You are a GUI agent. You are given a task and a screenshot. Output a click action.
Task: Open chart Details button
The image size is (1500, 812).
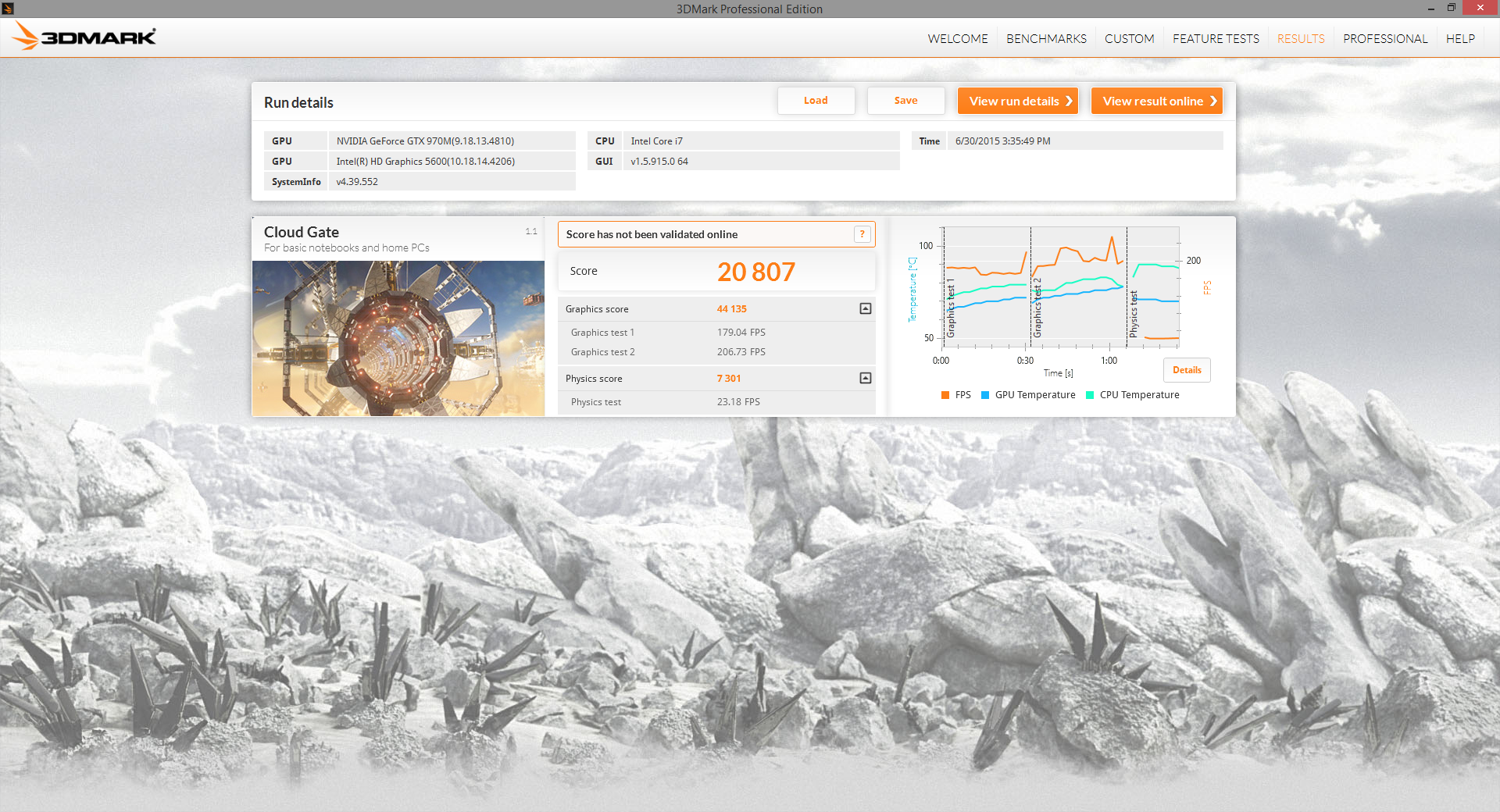(1187, 370)
